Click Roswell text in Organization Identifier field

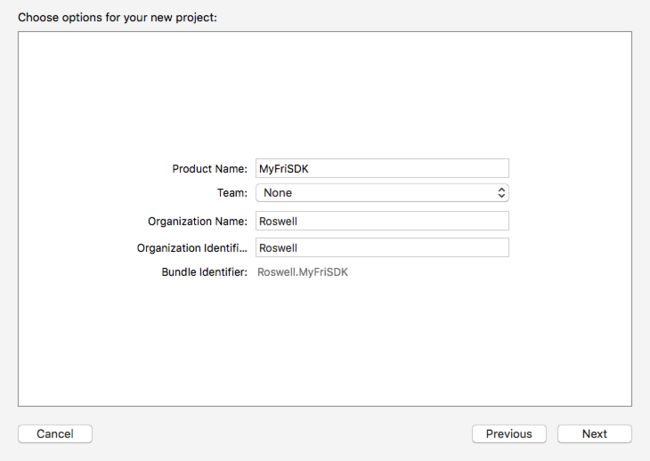(x=278, y=248)
